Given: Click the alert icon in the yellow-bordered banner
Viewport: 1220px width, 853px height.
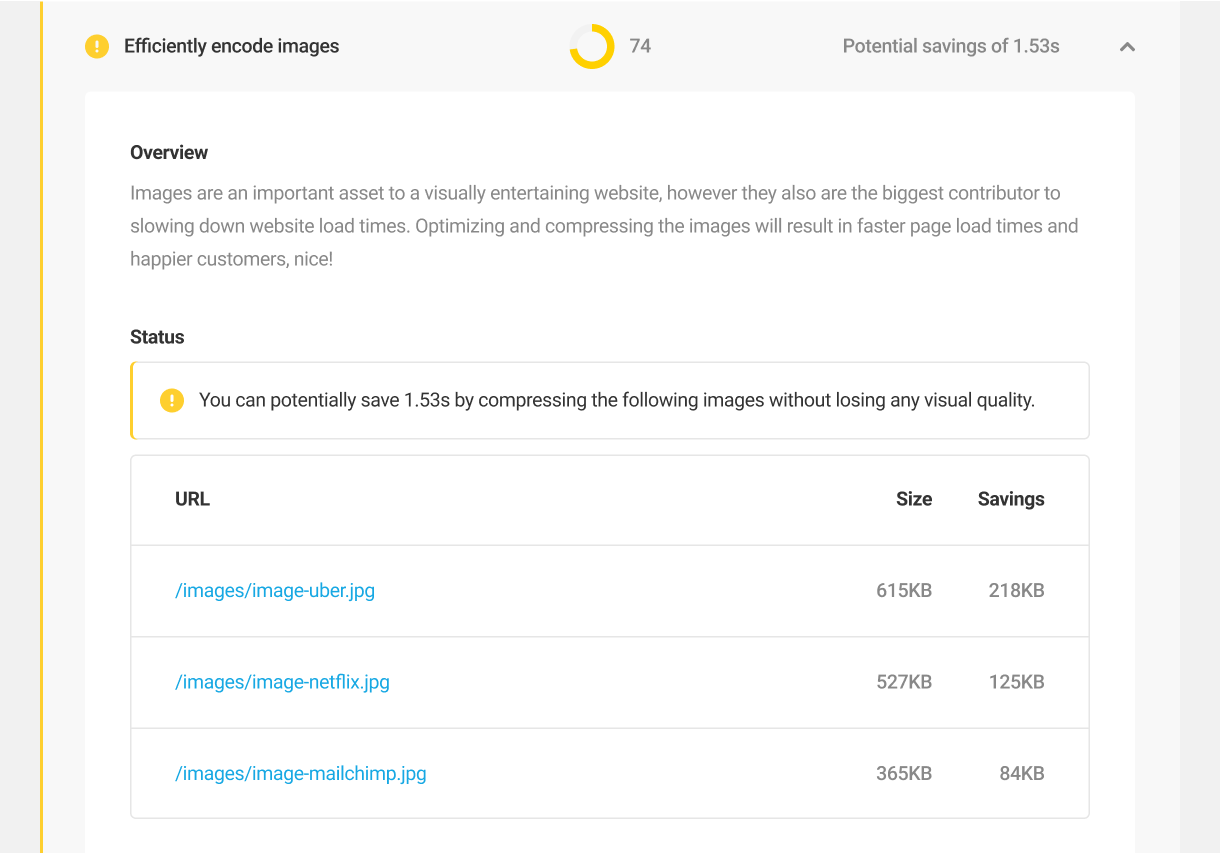Looking at the screenshot, I should pyautogui.click(x=171, y=400).
